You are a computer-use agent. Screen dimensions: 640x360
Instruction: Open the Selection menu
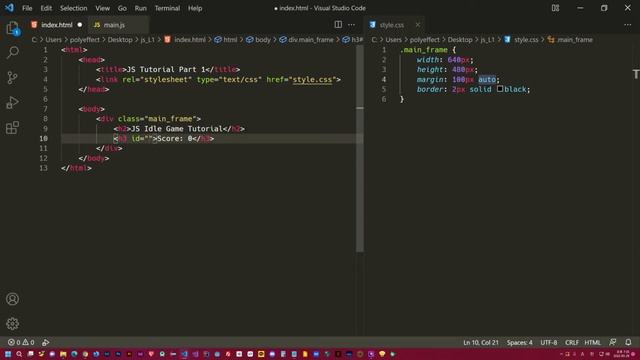coord(73,8)
